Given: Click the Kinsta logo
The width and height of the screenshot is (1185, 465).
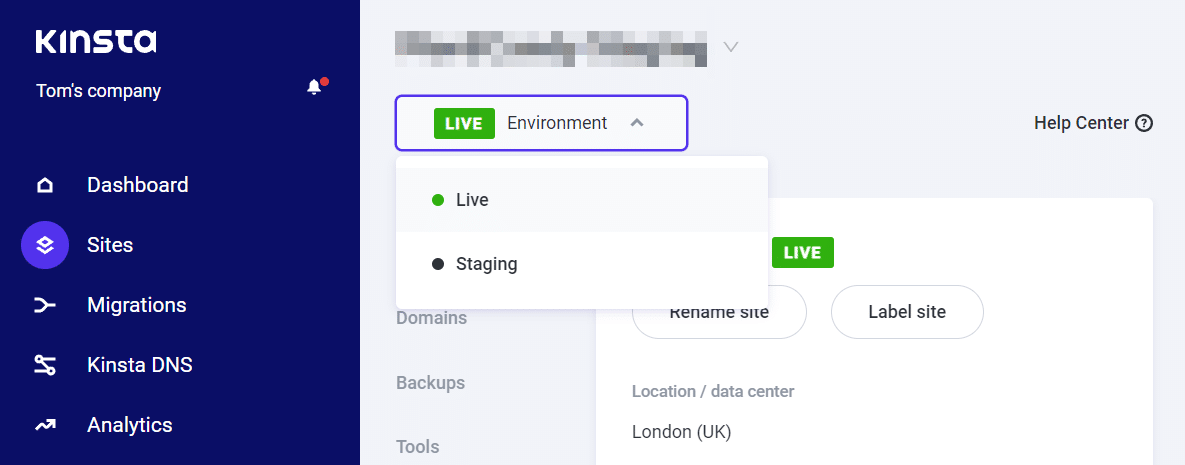Looking at the screenshot, I should click(x=96, y=41).
